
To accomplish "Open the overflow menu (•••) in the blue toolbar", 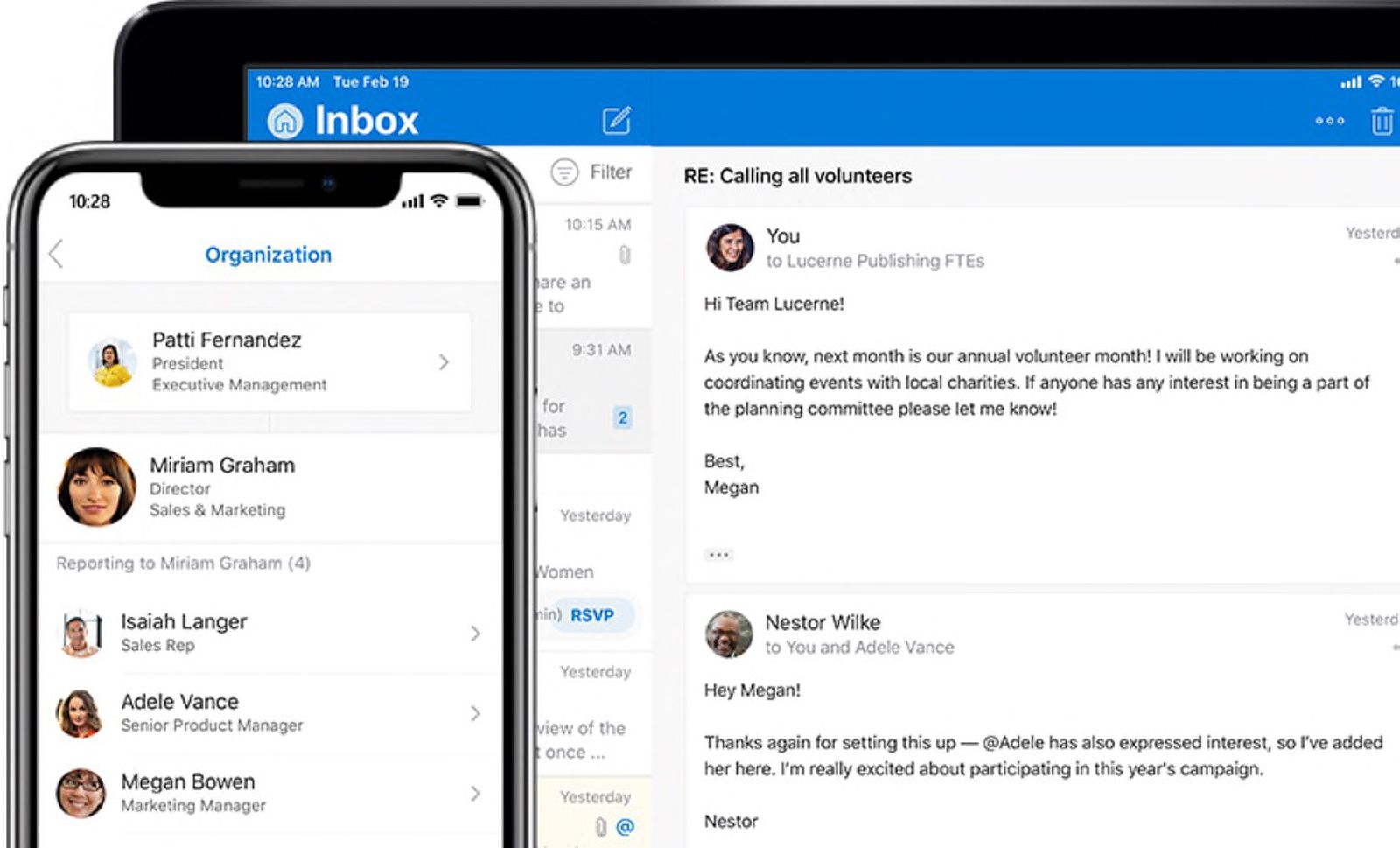I will click(1329, 123).
